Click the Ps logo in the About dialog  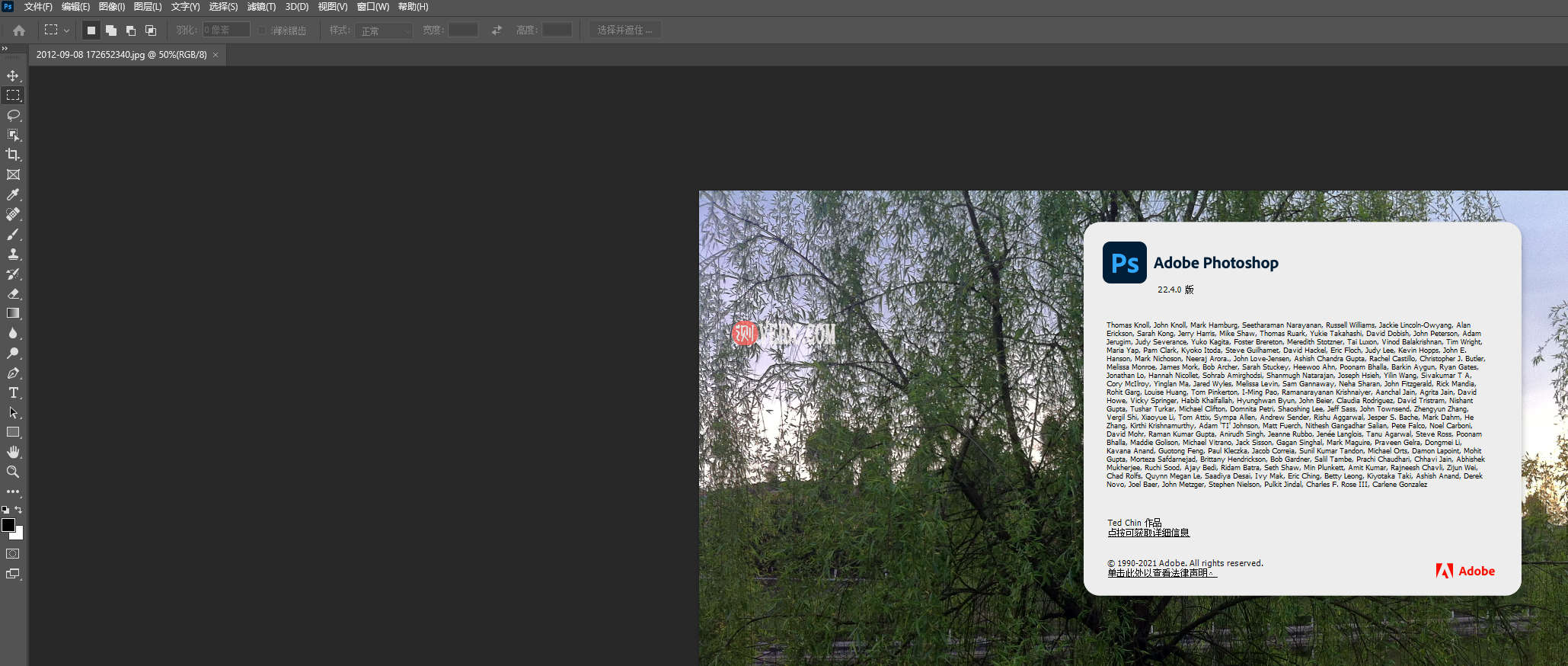(x=1125, y=263)
